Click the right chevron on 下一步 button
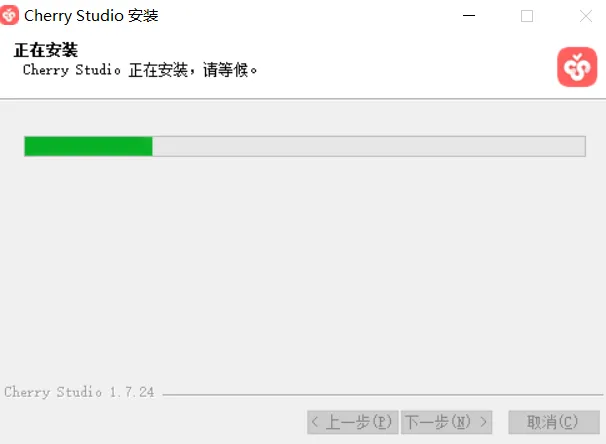606x444 pixels. 483,422
